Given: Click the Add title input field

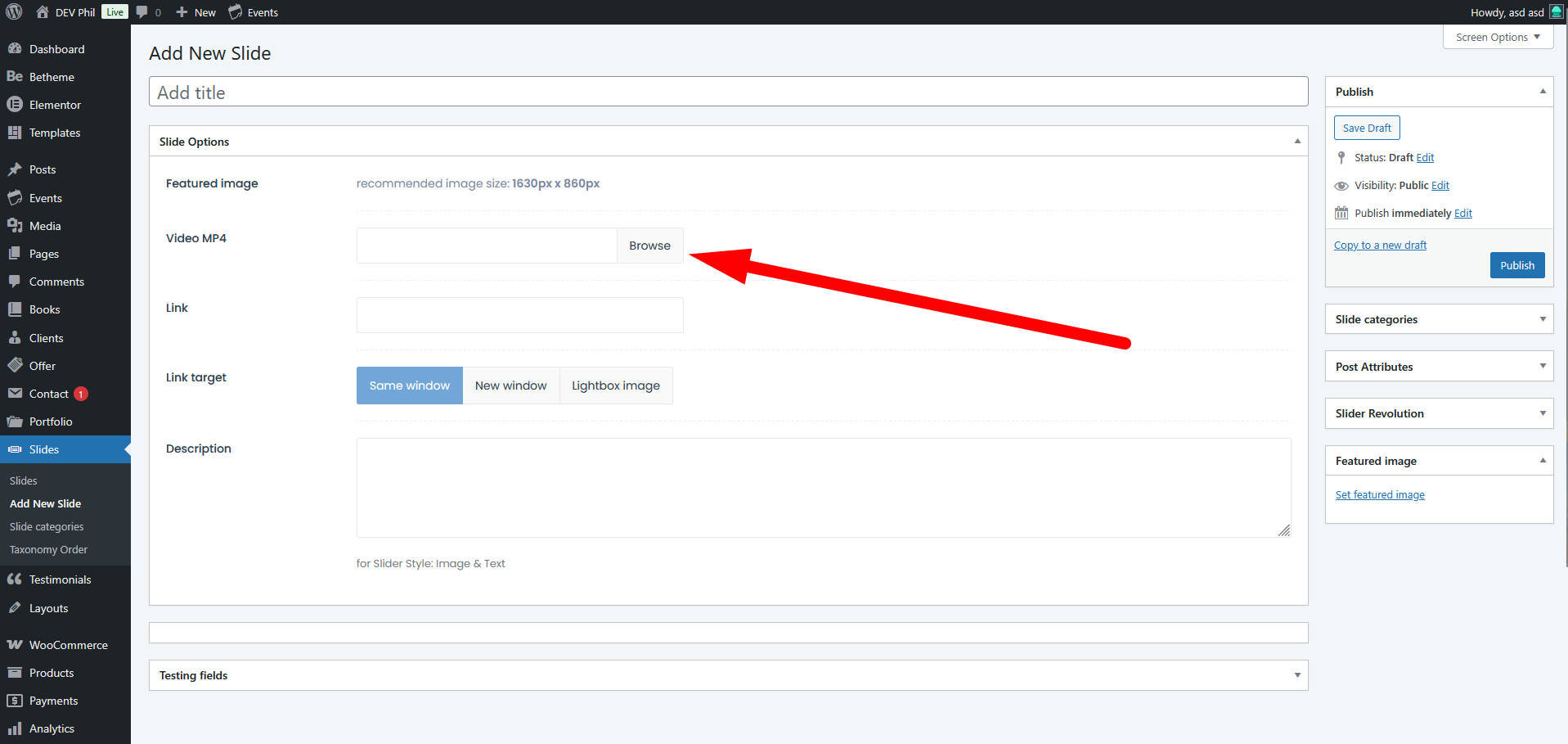Looking at the screenshot, I should tap(728, 92).
